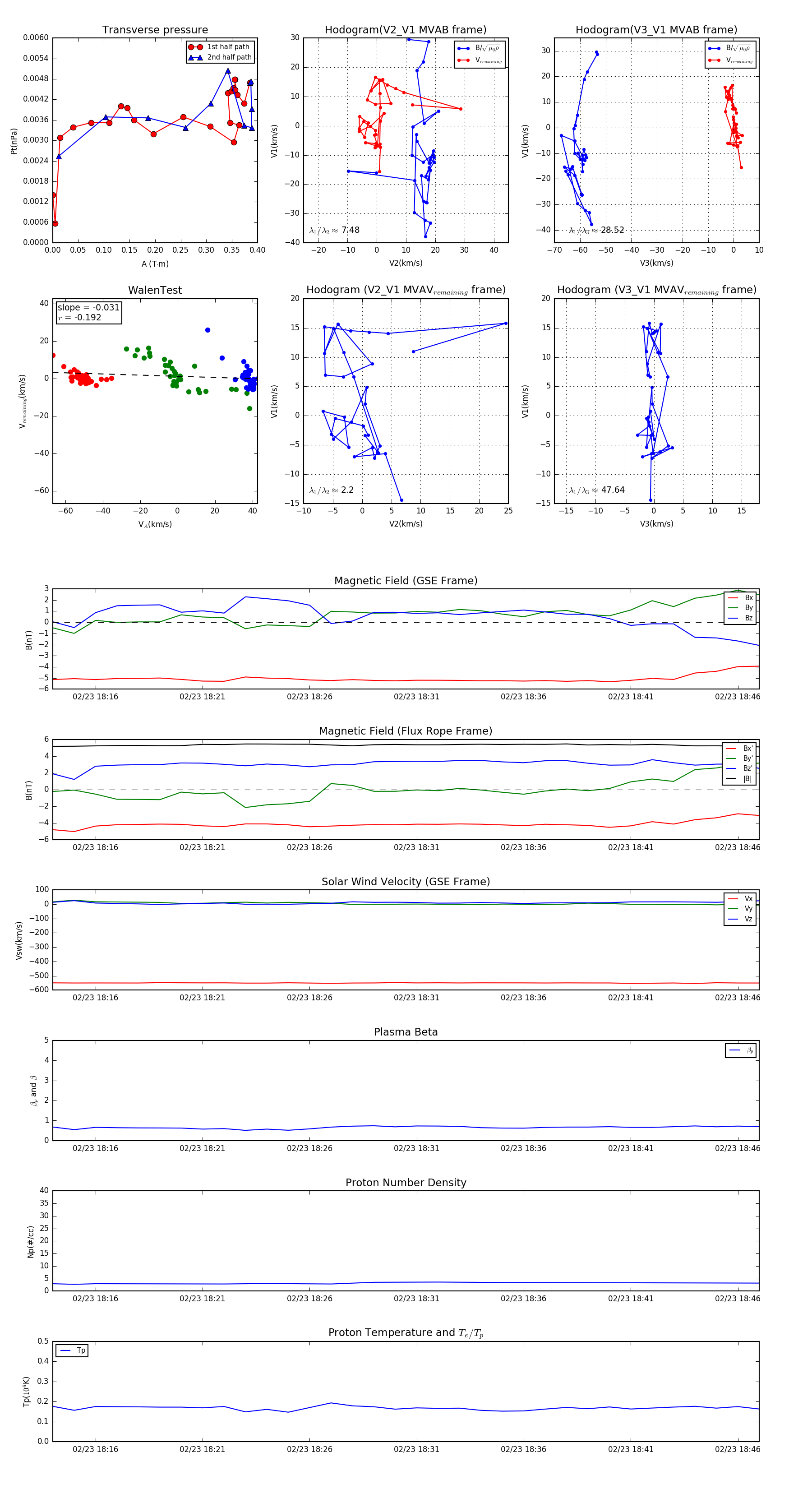Screen dimensions: 812x1489
Task: Select the '|B|' entry in Flux Rope legend
Action: point(740,779)
